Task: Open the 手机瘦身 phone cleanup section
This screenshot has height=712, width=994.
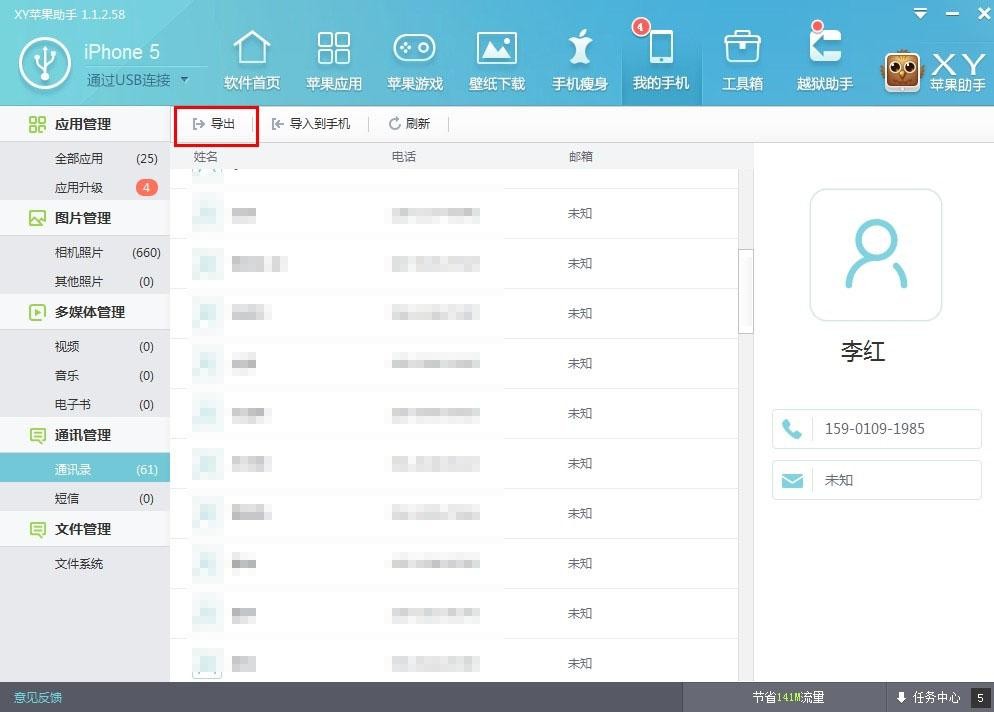Action: tap(579, 60)
